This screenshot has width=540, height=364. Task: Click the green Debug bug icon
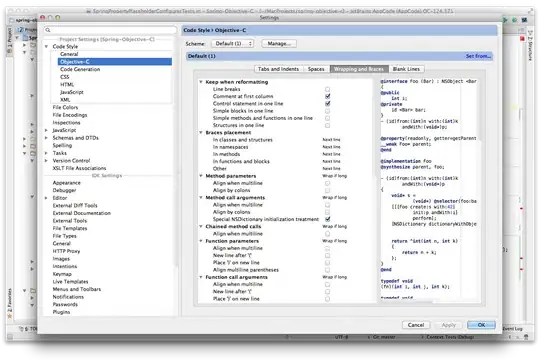tap(515, 20)
